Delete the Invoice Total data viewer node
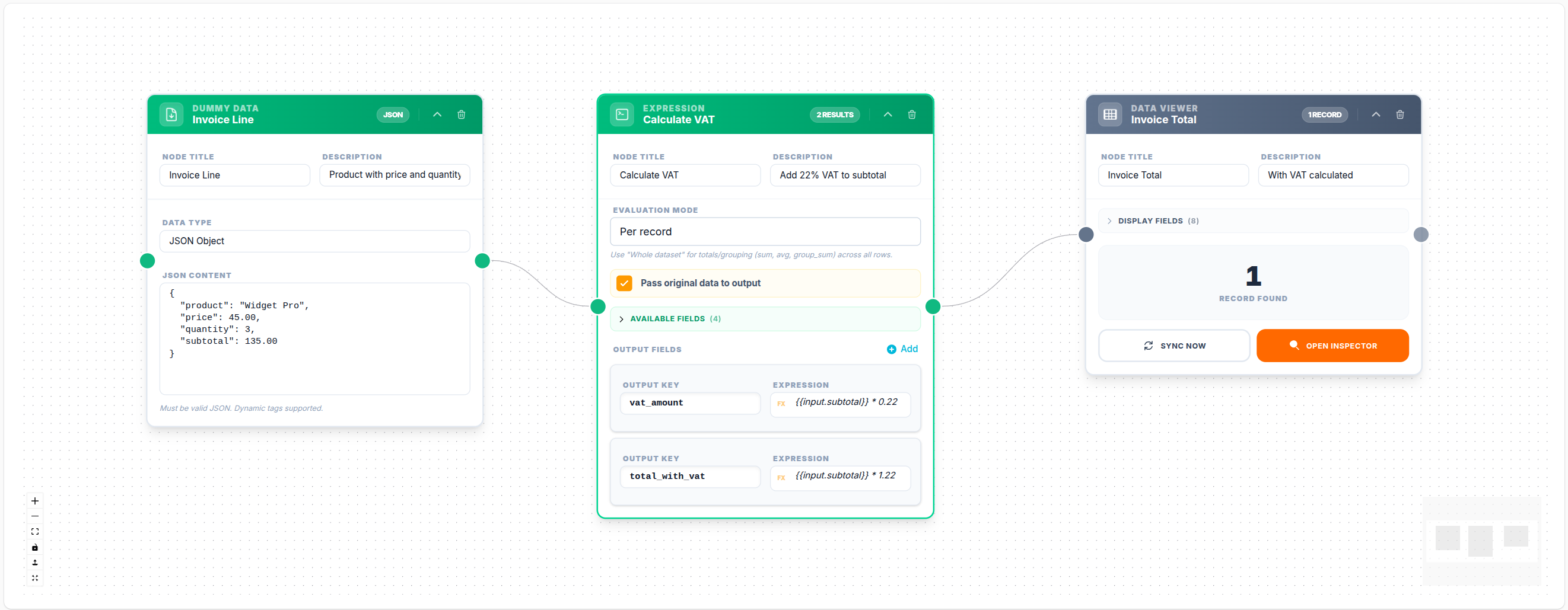This screenshot has width=1568, height=610. point(1400,114)
